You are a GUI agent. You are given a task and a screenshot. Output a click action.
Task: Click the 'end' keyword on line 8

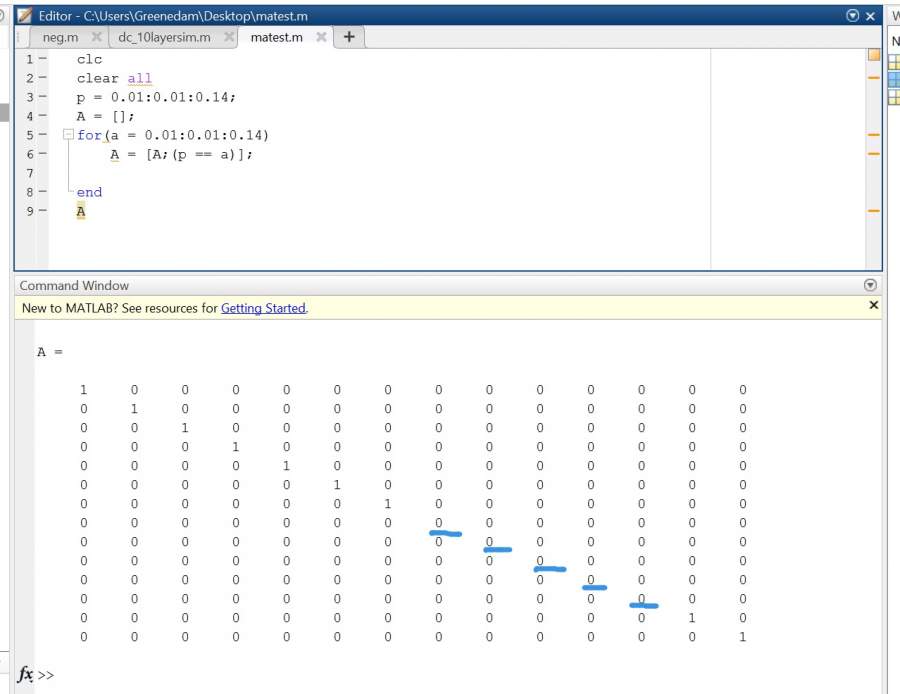pos(89,192)
